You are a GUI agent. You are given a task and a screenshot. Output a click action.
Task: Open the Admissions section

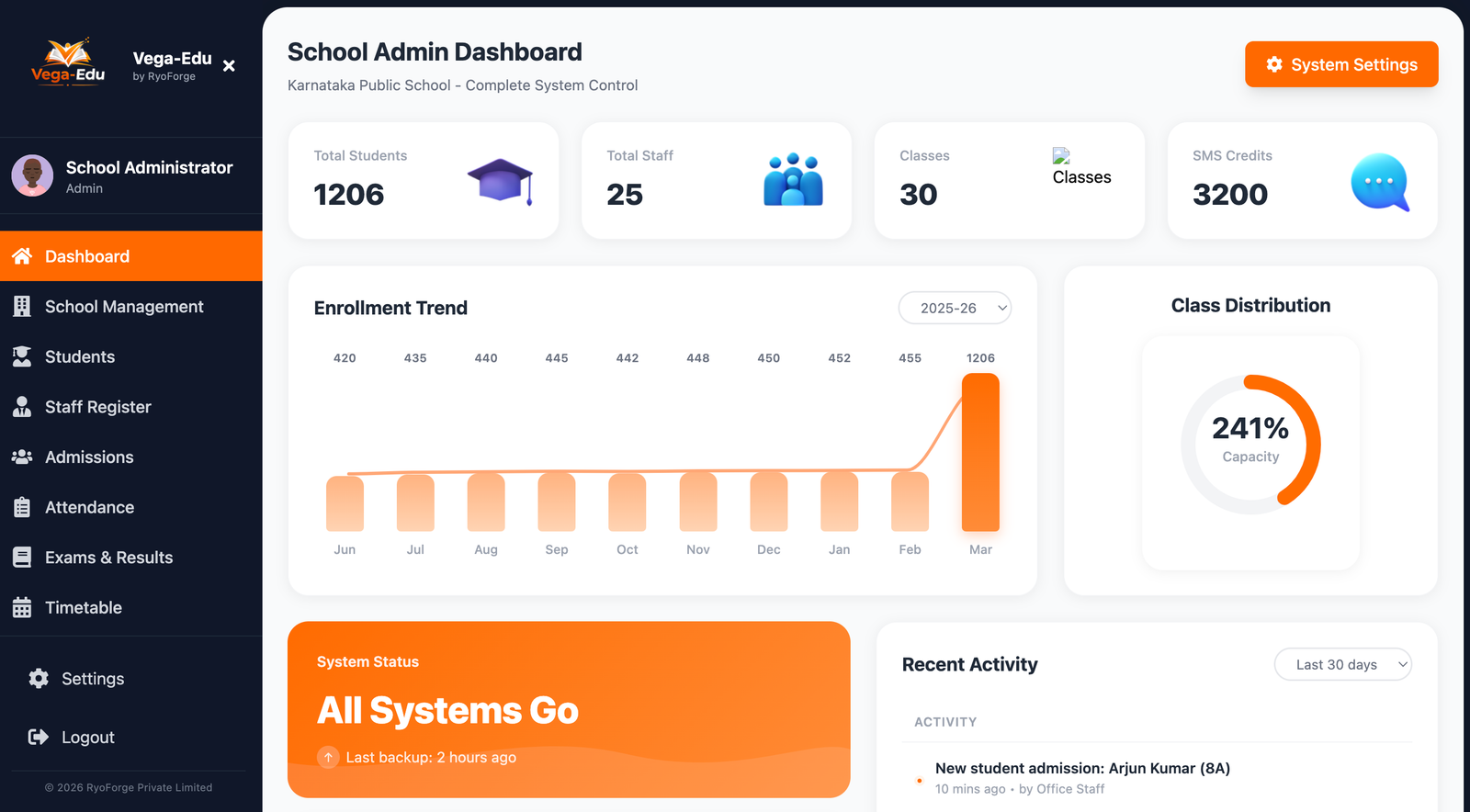tap(131, 457)
